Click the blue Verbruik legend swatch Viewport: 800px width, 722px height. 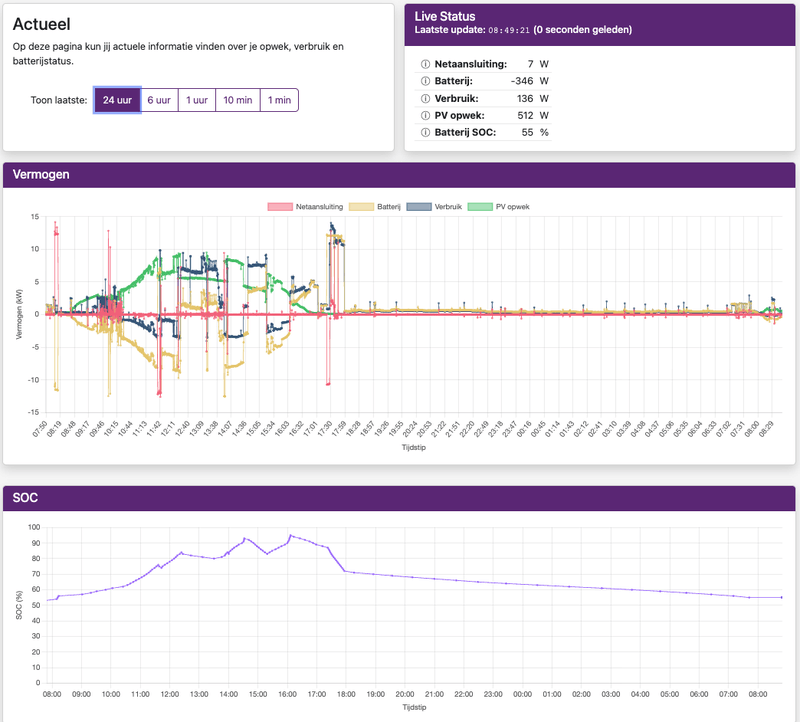tap(419, 207)
